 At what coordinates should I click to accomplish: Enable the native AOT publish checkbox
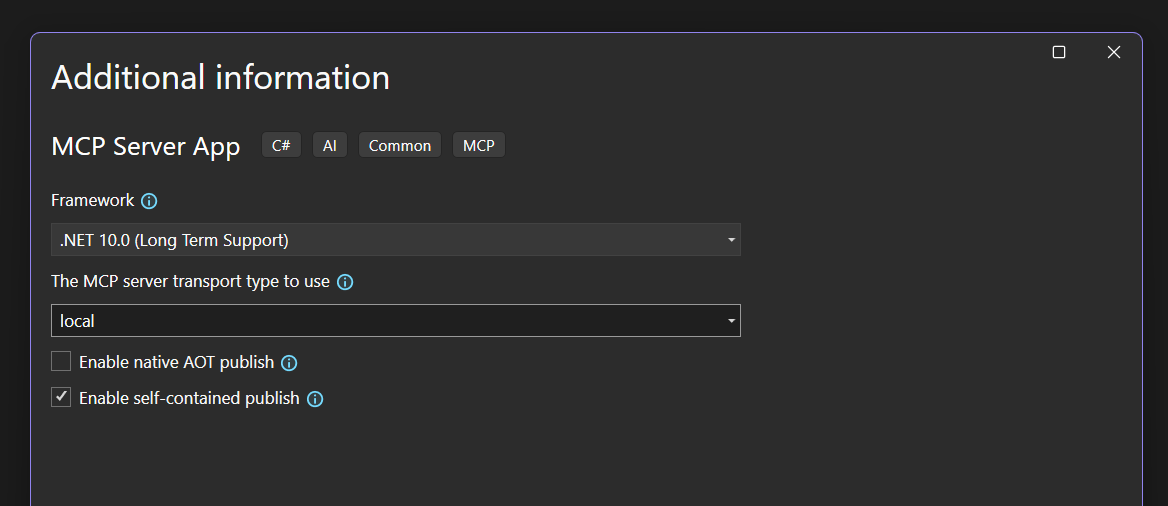coord(61,362)
